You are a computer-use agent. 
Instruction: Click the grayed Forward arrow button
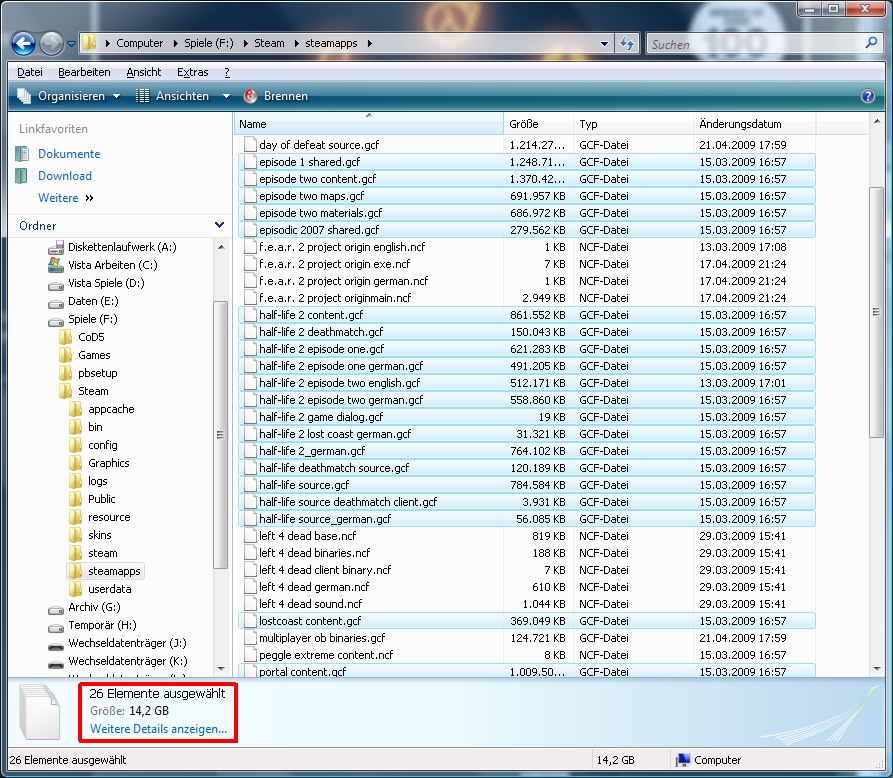(51, 43)
